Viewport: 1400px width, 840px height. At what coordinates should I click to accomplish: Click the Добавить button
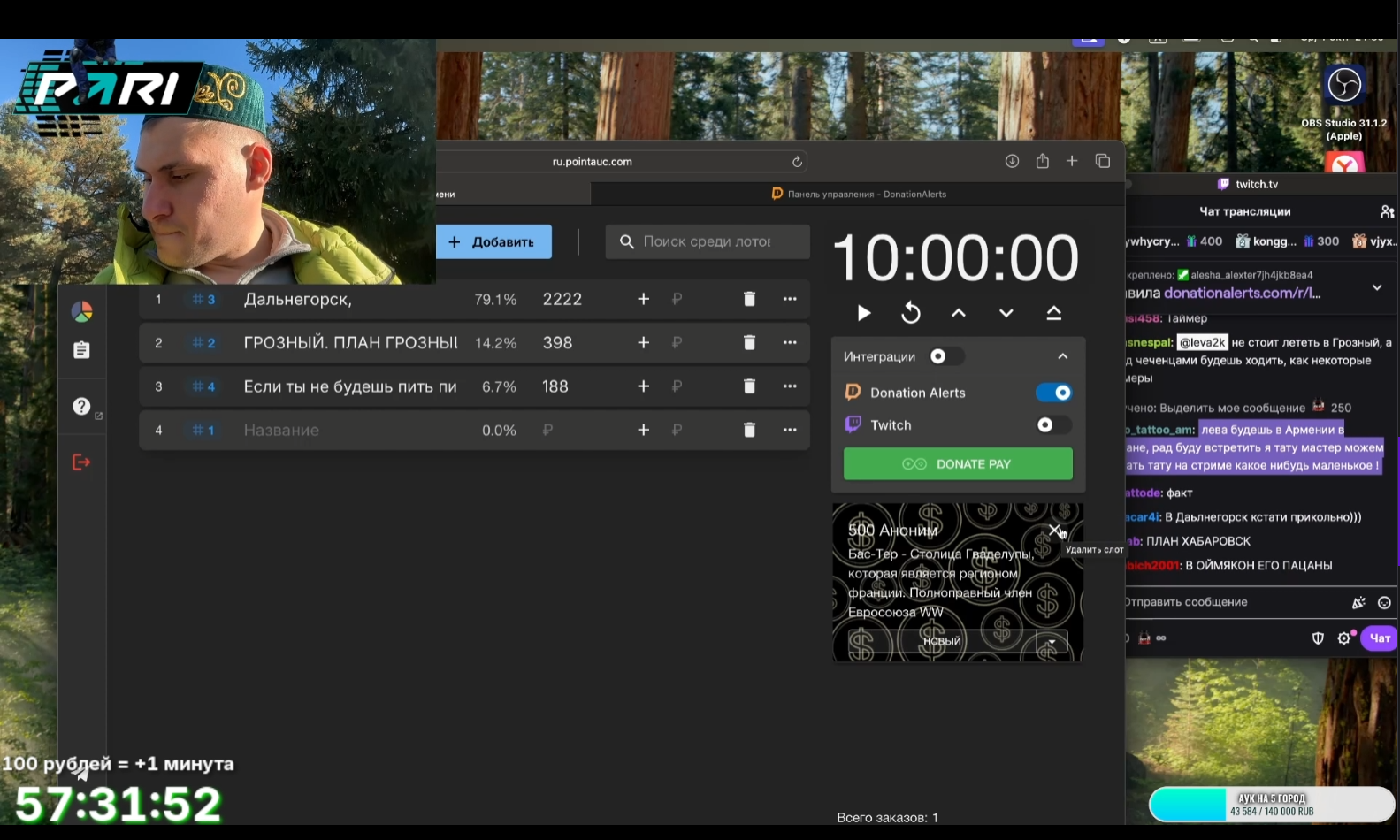coord(493,242)
